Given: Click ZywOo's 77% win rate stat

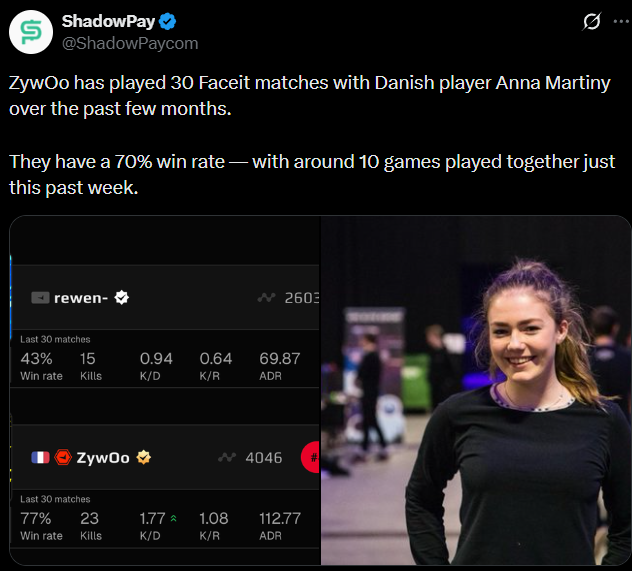Looking at the screenshot, I should pyautogui.click(x=36, y=519).
